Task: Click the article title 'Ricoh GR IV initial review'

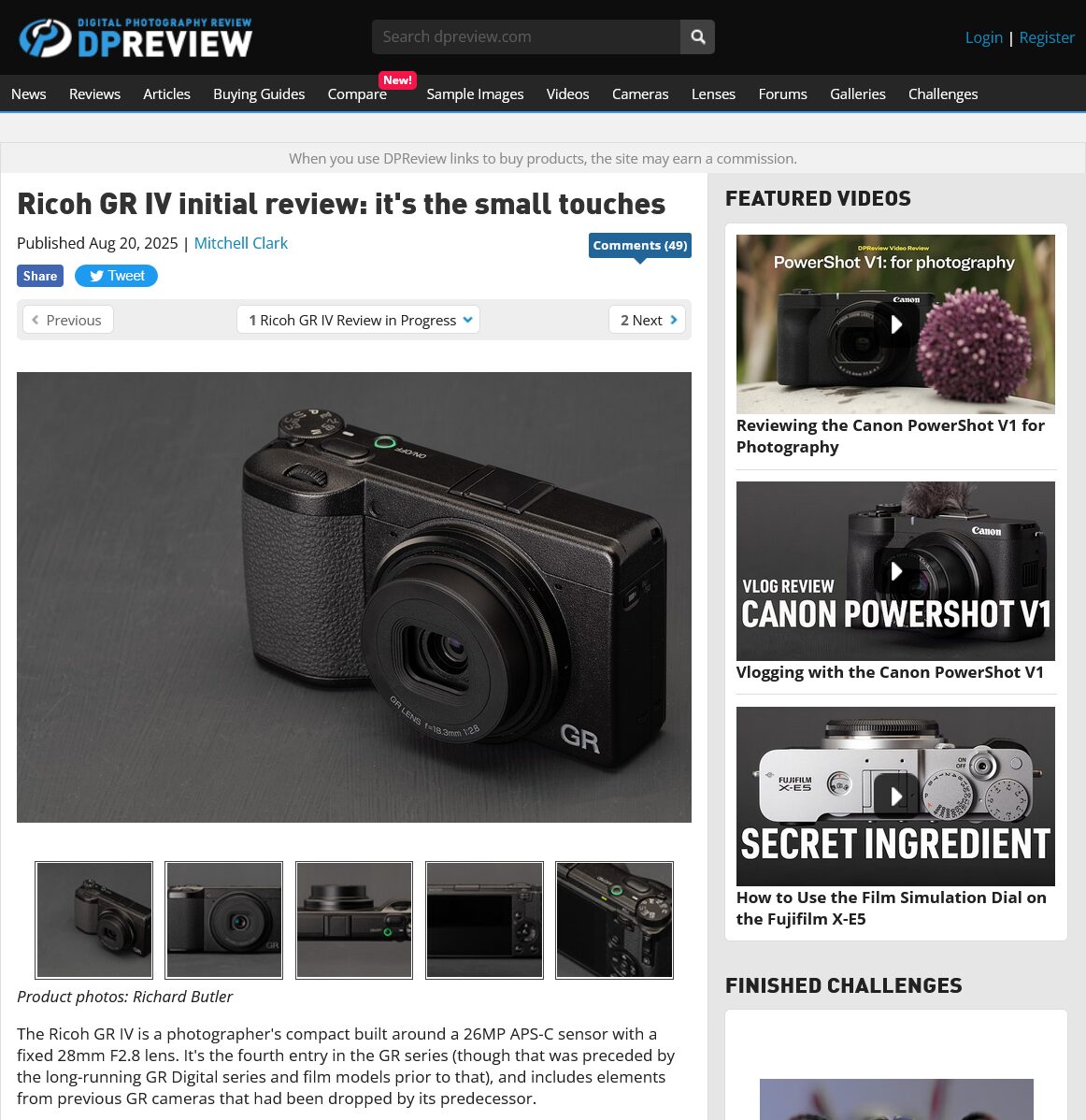Action: [341, 205]
